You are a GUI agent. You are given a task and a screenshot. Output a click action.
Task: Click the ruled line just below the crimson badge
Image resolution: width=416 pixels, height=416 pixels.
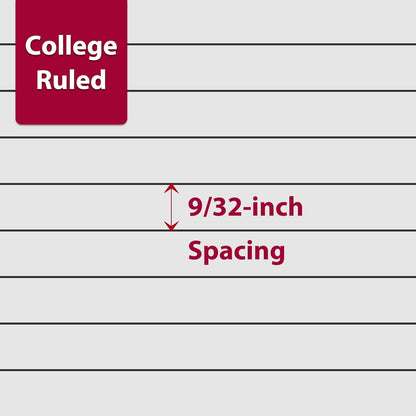coord(208,137)
